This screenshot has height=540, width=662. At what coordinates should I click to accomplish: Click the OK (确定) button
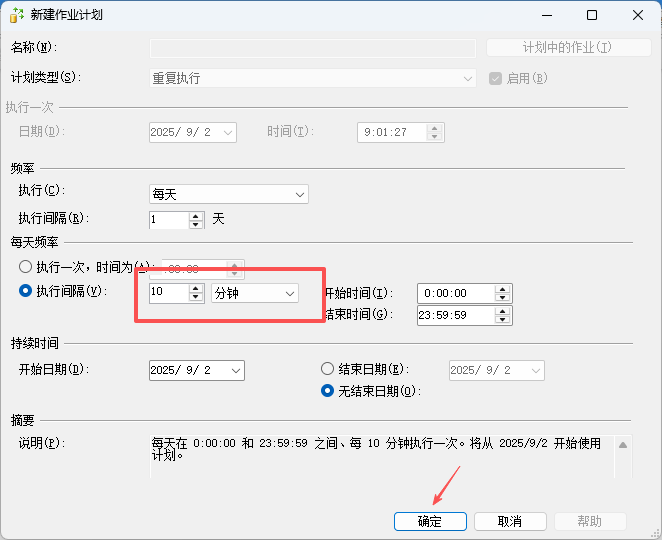[429, 521]
